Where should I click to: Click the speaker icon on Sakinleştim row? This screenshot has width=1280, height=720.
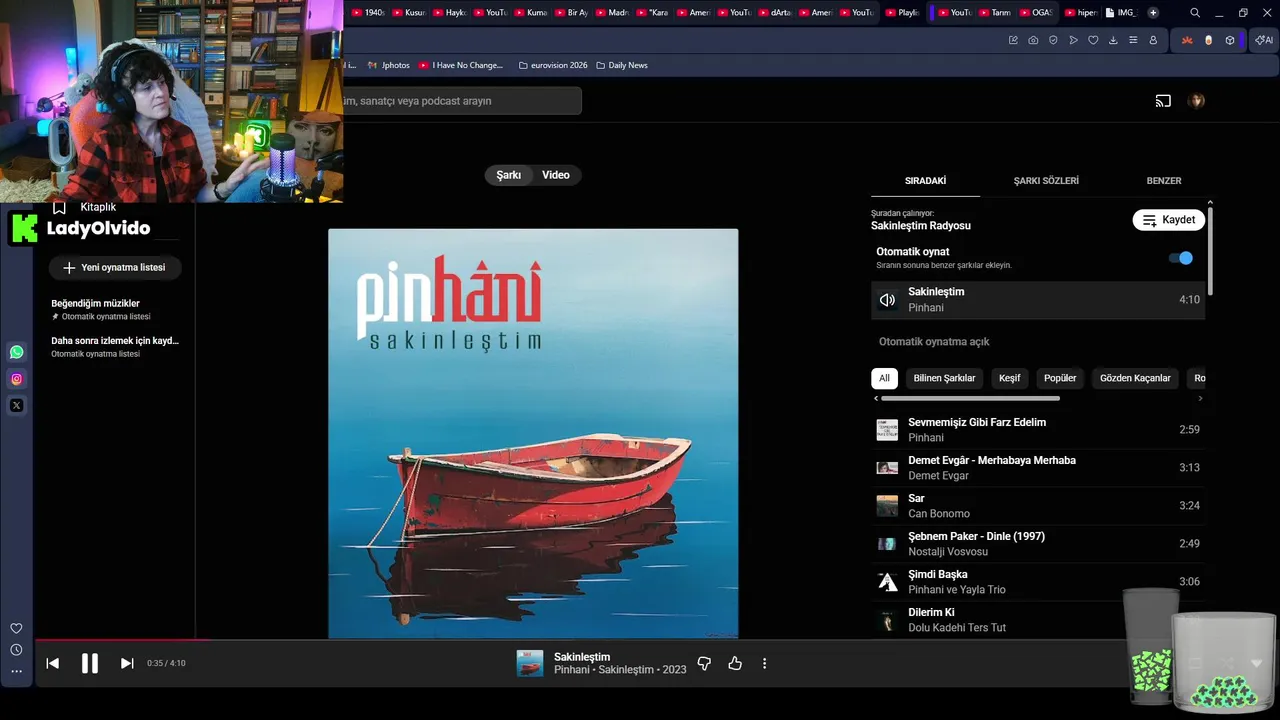887,300
